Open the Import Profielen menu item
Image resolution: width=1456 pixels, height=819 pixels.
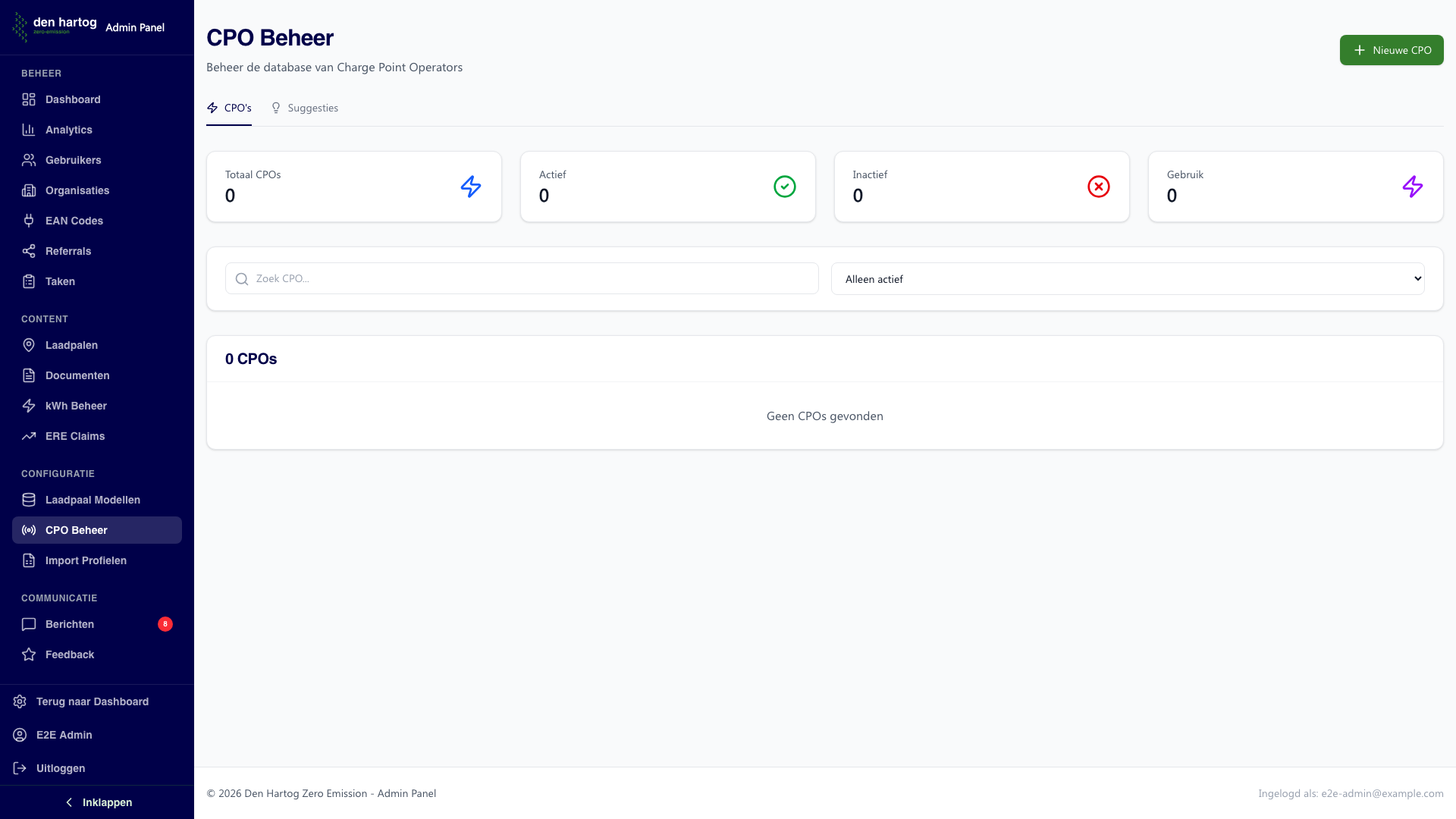(x=86, y=560)
